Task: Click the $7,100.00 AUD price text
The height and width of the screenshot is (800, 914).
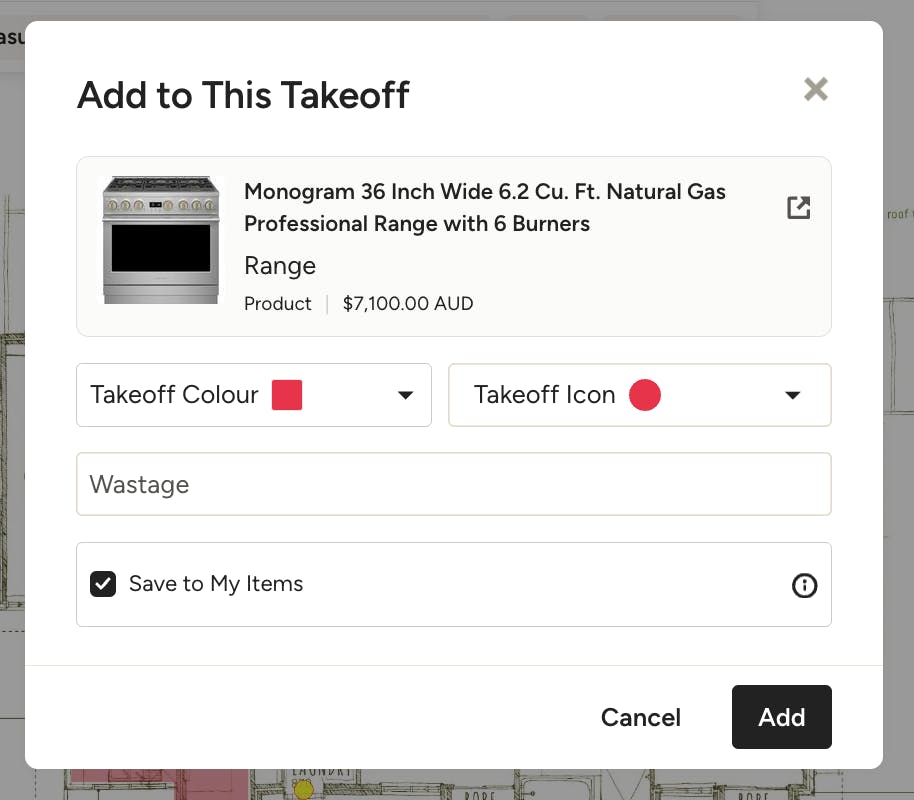Action: (x=408, y=303)
